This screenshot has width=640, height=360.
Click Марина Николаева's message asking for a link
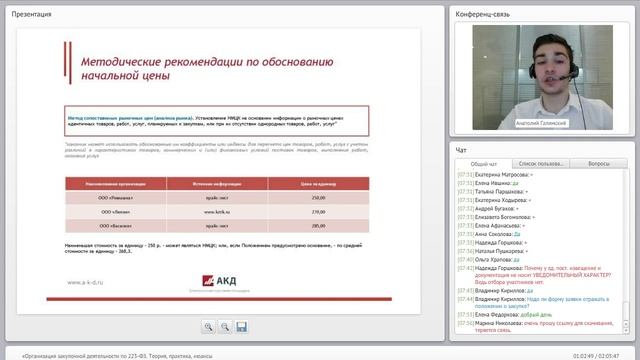tap(536, 326)
